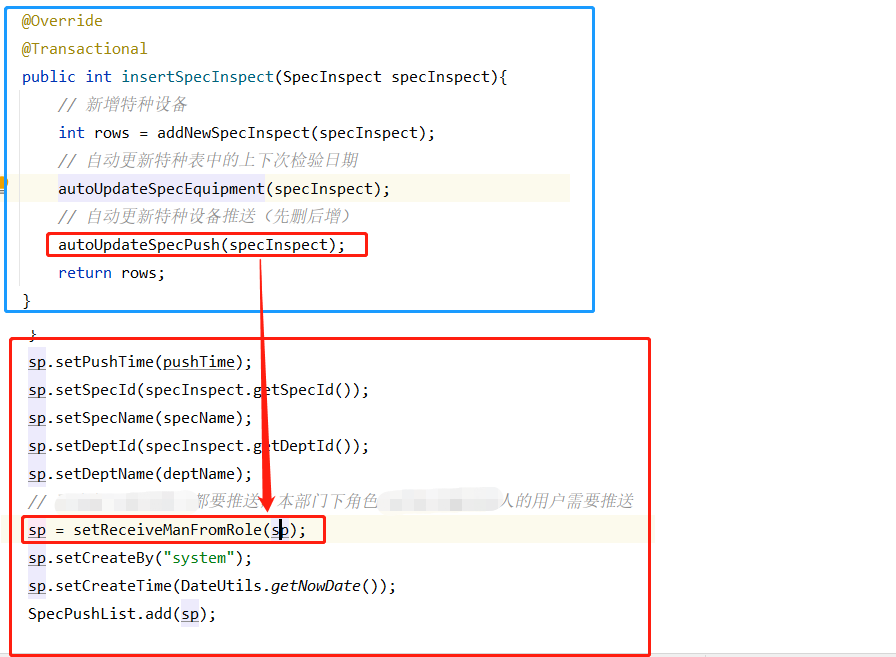896x657 pixels.
Task: Click the SpecInspect parameter type in signature
Action: 332,77
